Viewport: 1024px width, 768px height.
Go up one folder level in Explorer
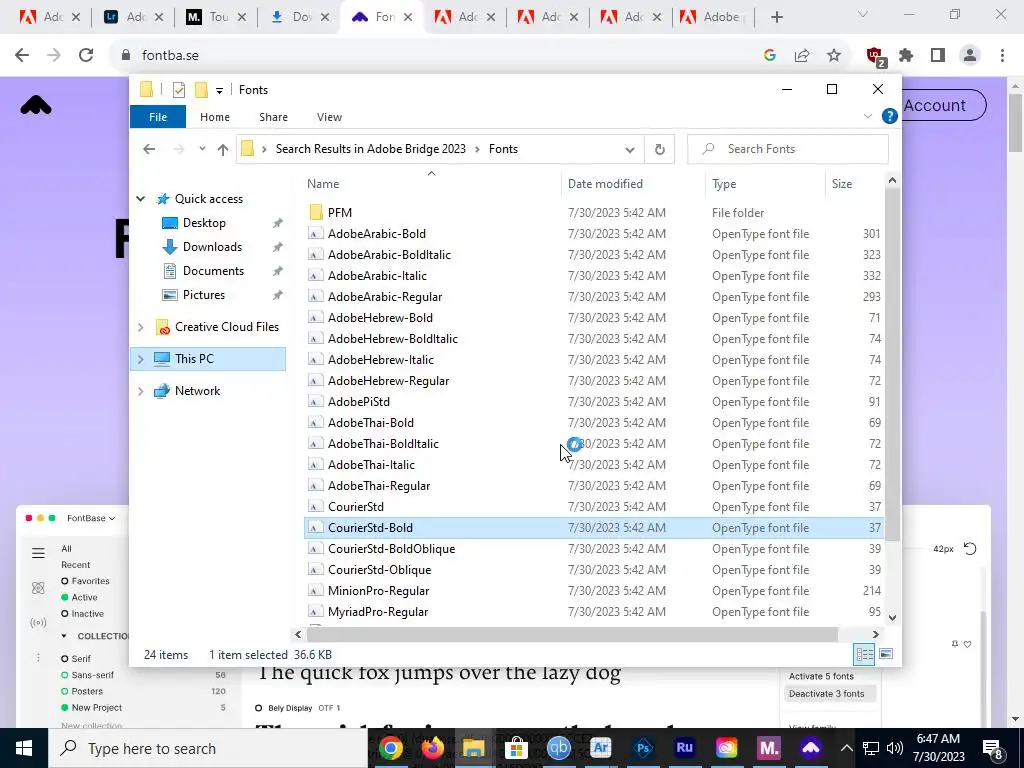(x=223, y=150)
